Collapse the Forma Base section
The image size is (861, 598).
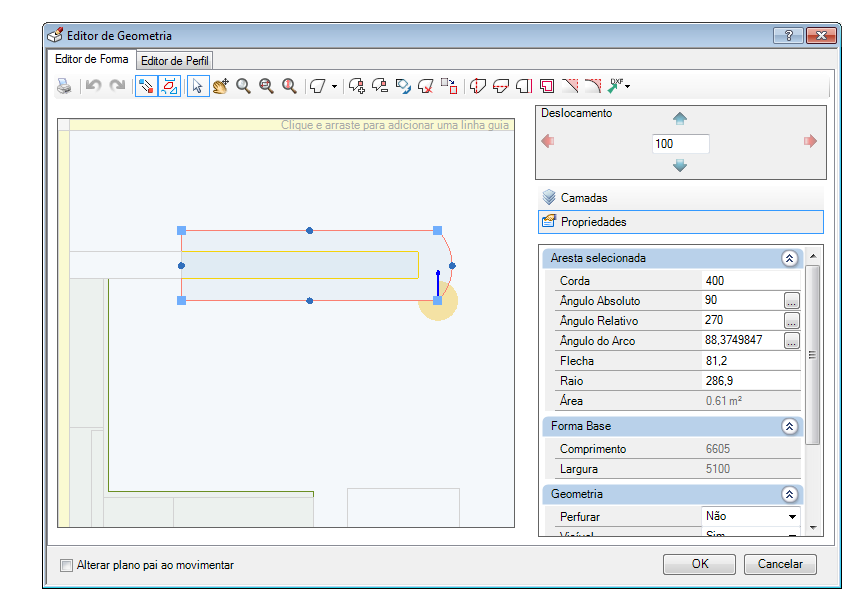point(789,426)
